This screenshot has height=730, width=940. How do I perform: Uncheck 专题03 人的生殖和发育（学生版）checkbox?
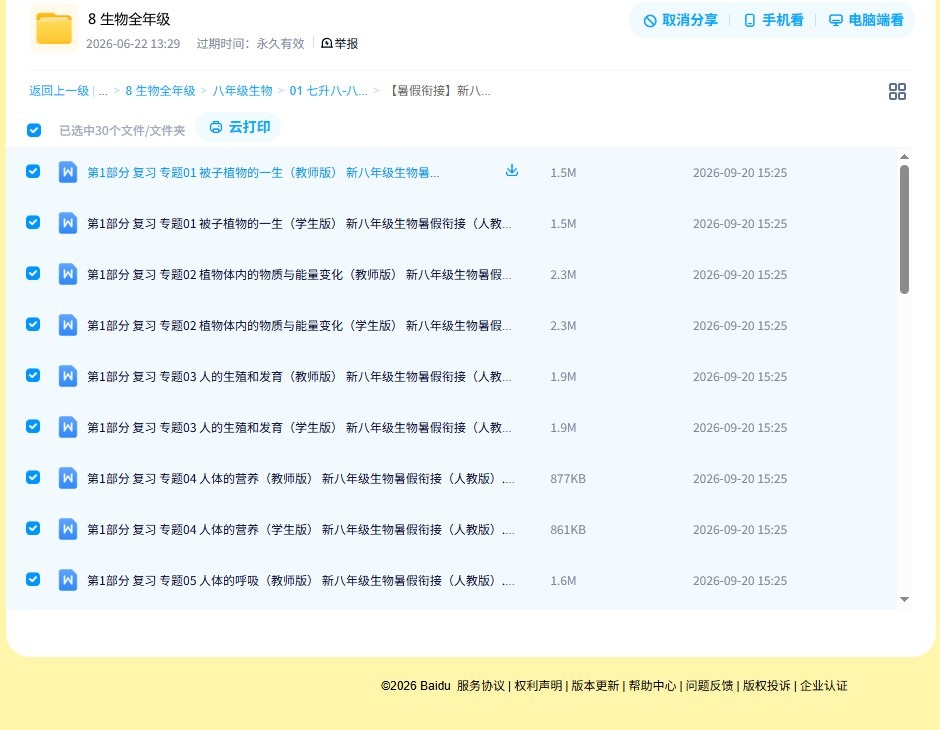tap(33, 426)
